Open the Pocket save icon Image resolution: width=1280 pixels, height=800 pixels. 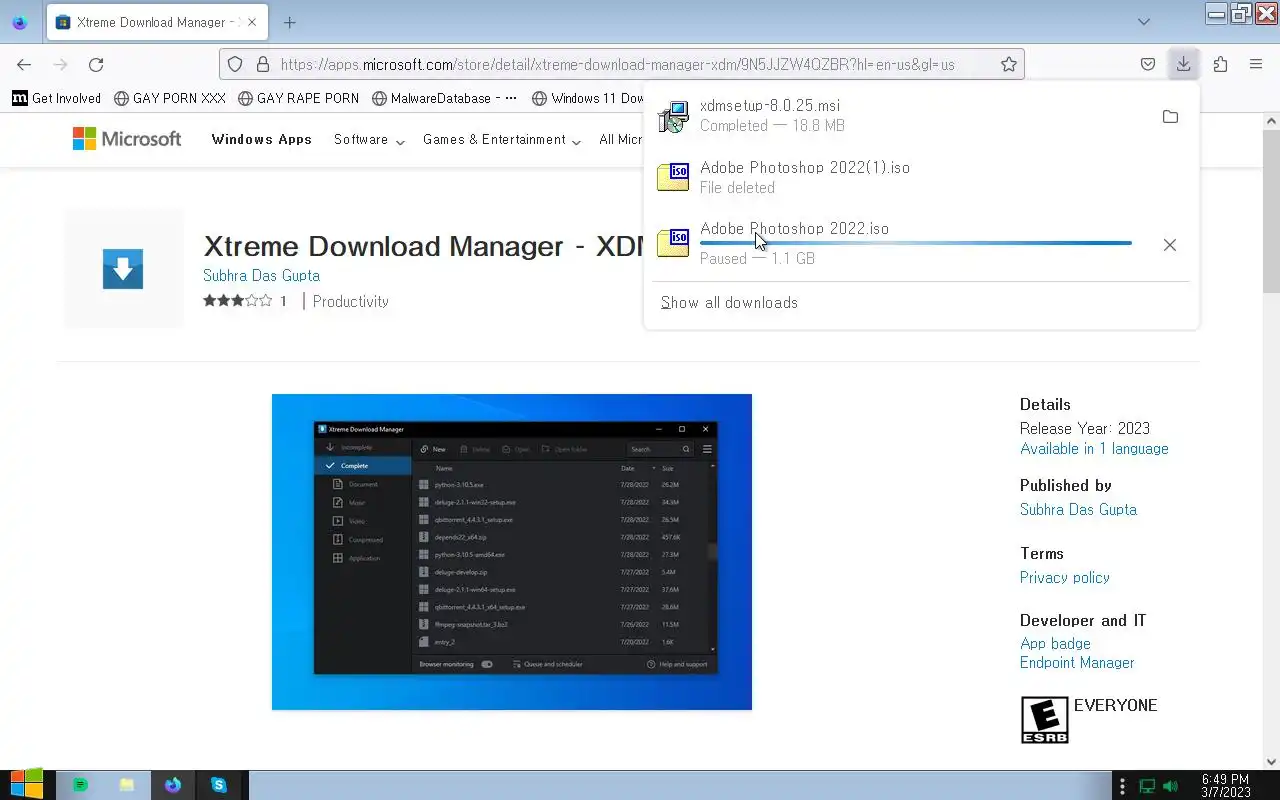[x=1148, y=64]
